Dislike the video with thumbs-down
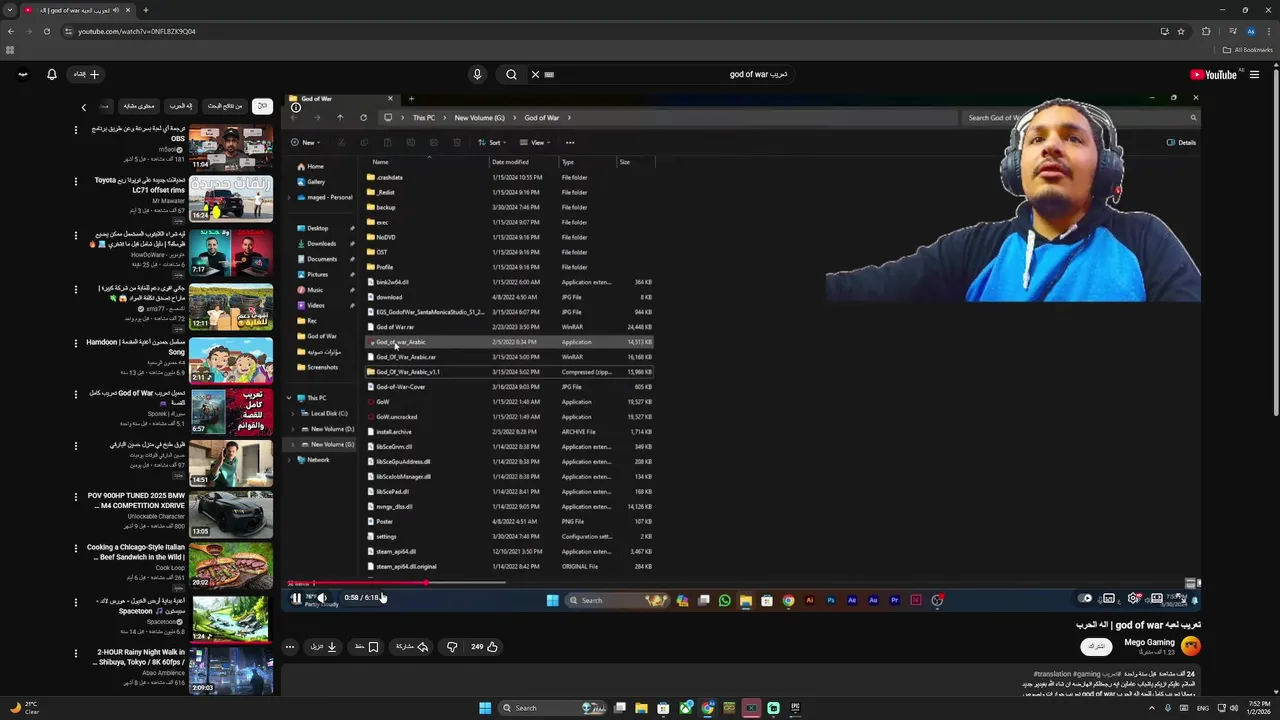Image resolution: width=1280 pixels, height=720 pixels. (x=452, y=647)
